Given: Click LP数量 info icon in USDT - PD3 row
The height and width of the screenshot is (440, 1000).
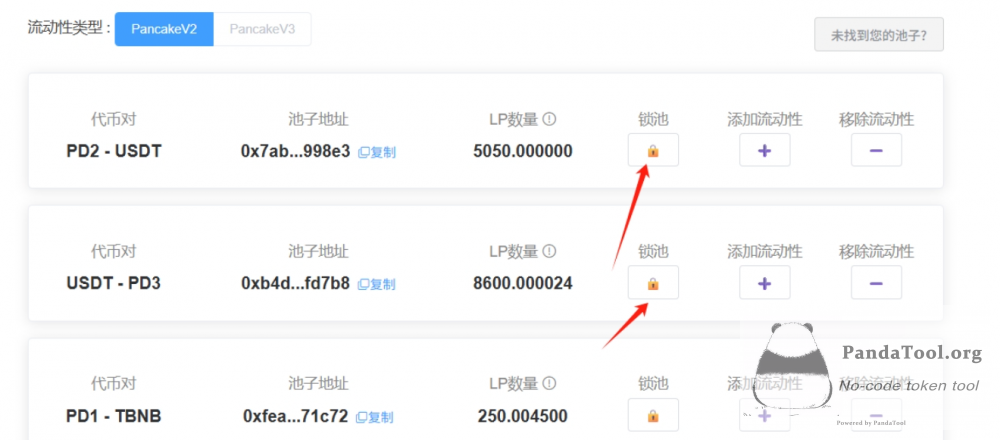Looking at the screenshot, I should coord(549,251).
